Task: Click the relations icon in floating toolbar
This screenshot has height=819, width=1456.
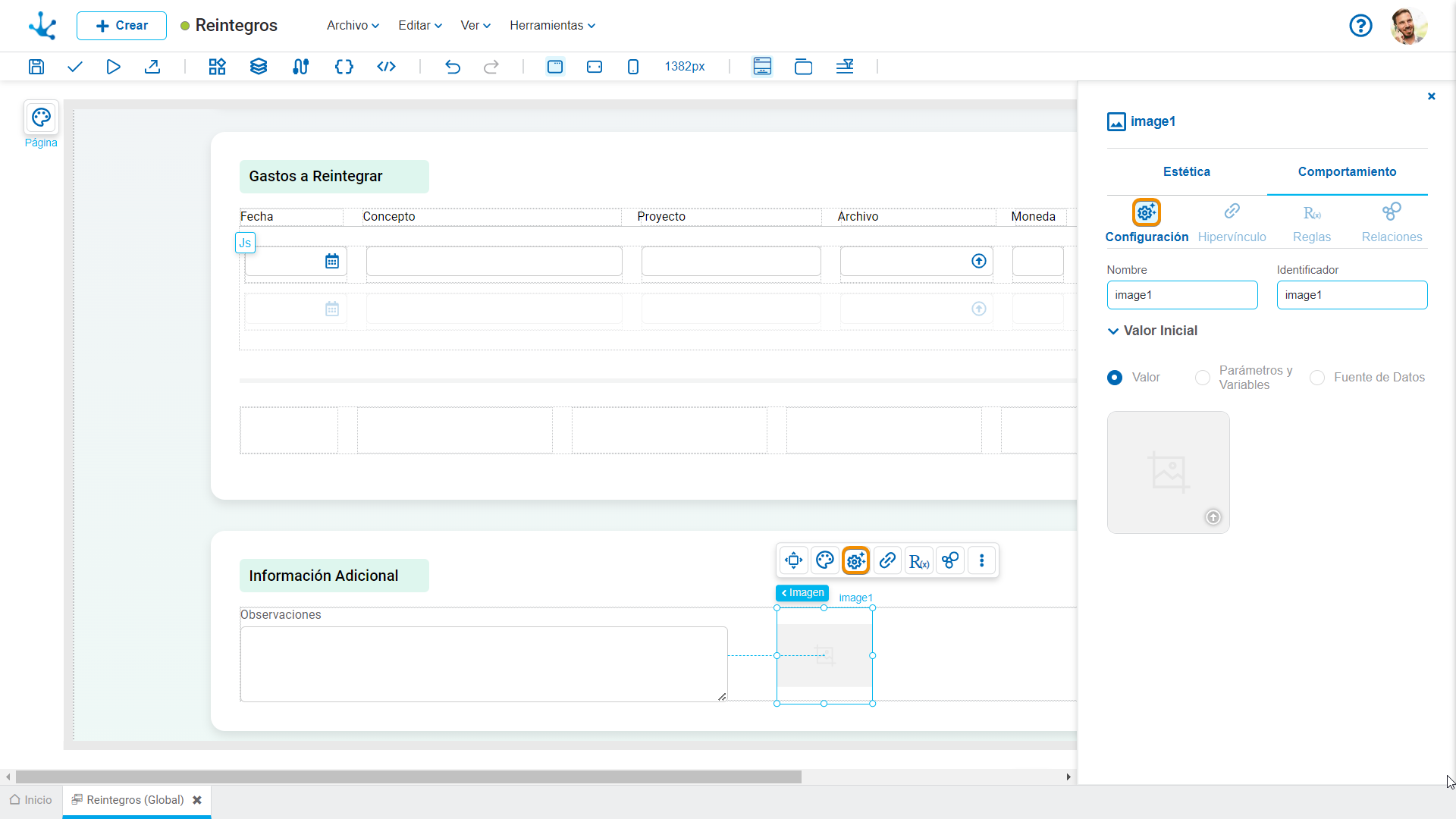Action: click(x=950, y=560)
